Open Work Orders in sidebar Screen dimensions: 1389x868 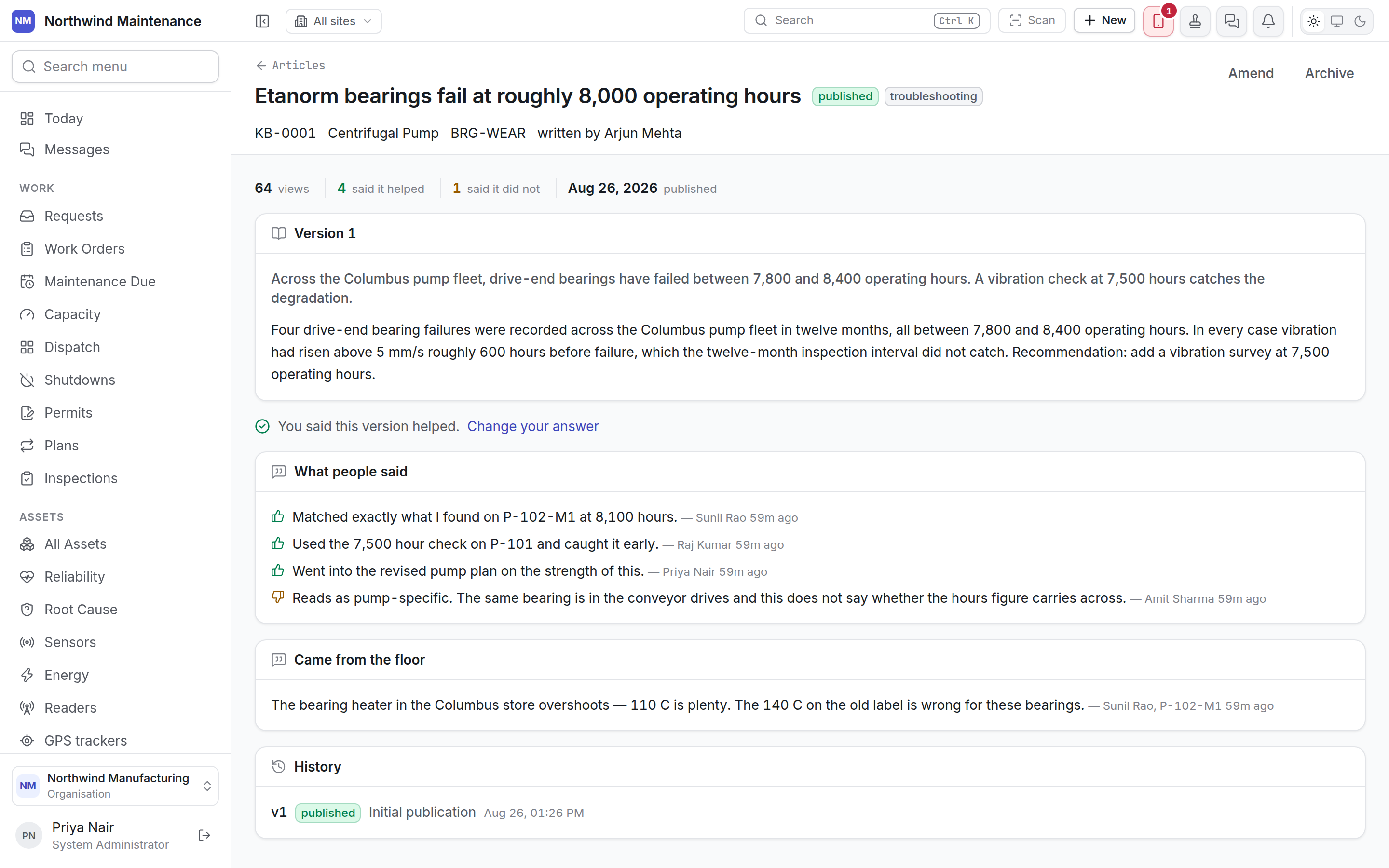pyautogui.click(x=115, y=248)
